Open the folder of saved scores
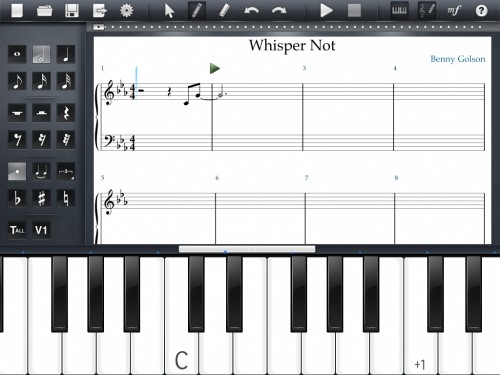Viewport: 500px width, 375px height. pos(44,11)
